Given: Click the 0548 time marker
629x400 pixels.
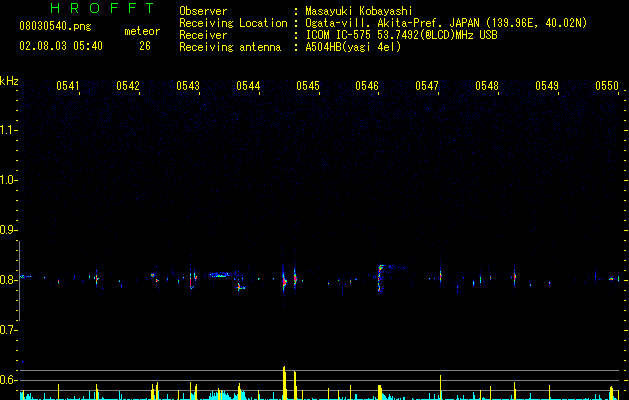Looking at the screenshot, I should [x=487, y=86].
